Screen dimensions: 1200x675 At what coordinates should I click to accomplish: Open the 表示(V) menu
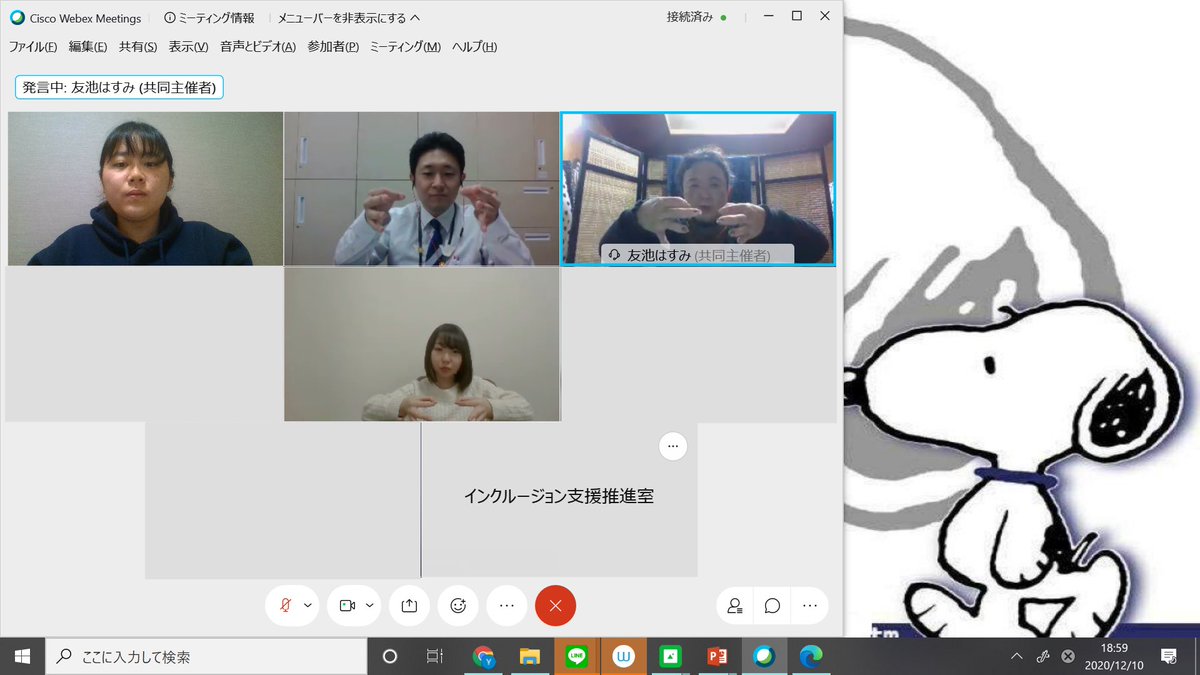click(x=188, y=47)
